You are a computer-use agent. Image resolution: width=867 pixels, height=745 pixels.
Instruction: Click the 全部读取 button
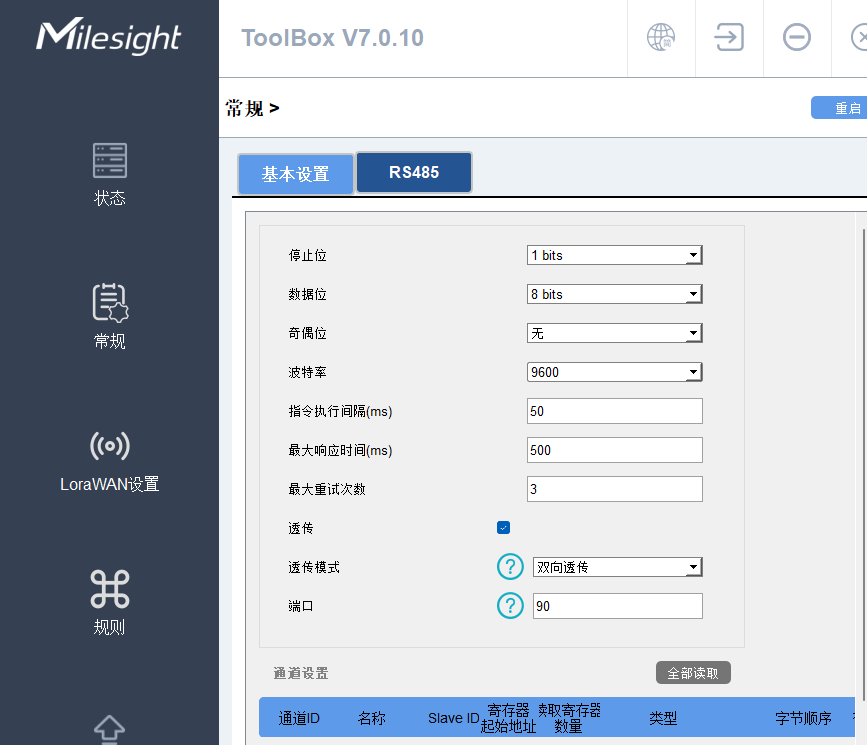(x=693, y=673)
